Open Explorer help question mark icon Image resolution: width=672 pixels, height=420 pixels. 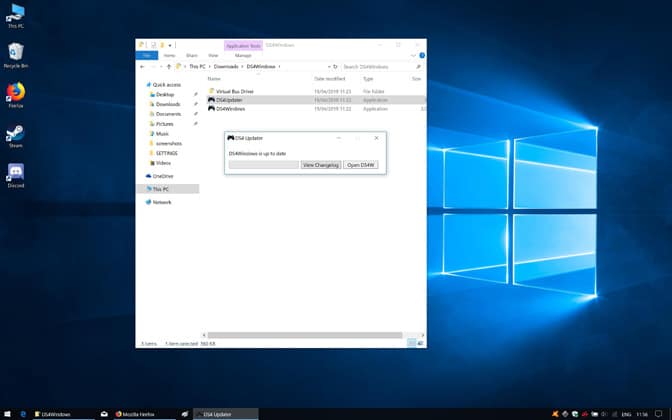click(x=422, y=56)
